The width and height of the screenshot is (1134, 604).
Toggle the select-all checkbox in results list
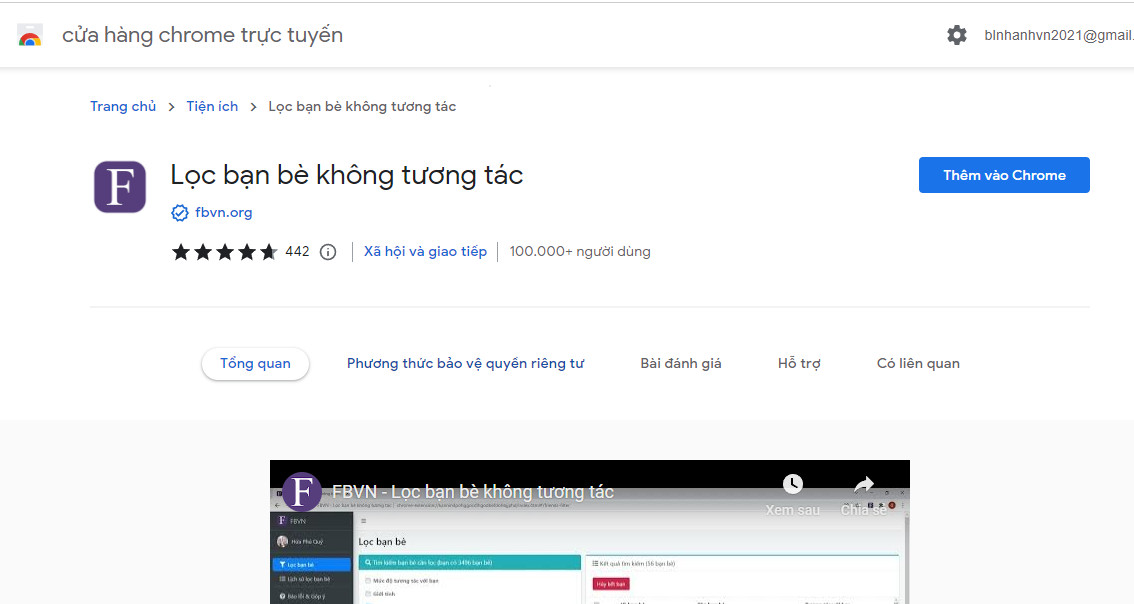598,601
